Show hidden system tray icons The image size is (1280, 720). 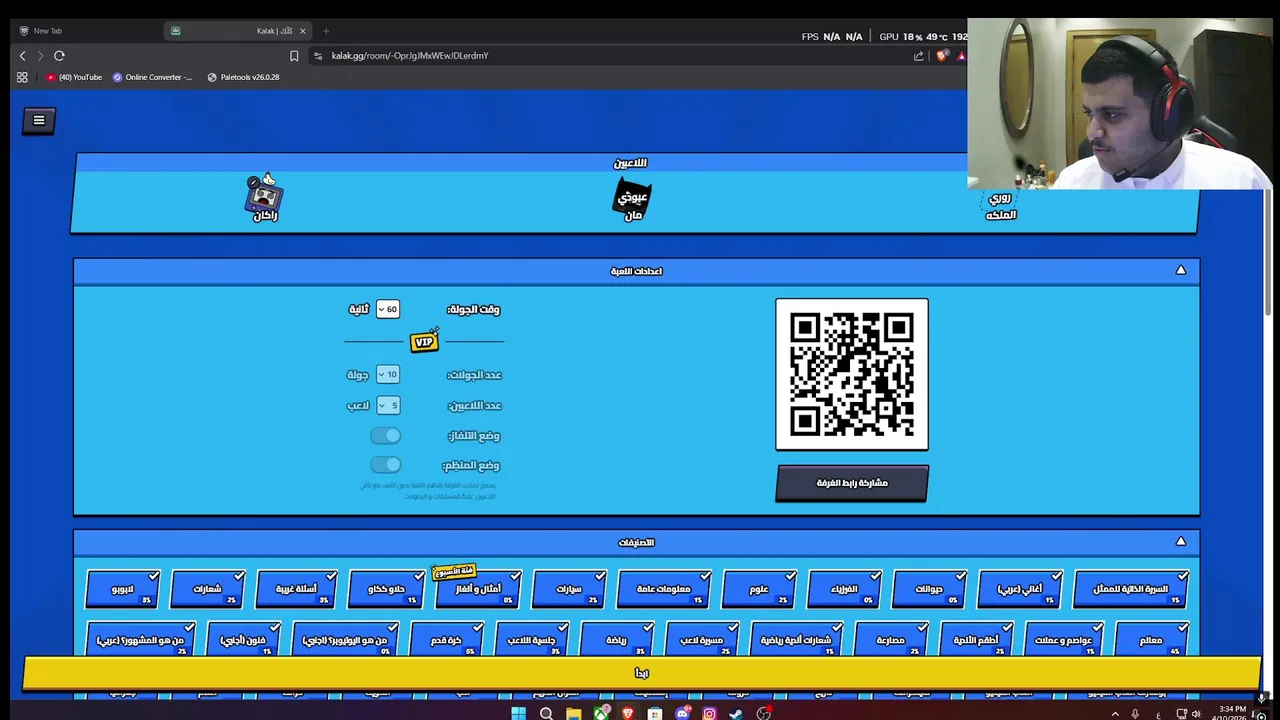tap(1115, 714)
